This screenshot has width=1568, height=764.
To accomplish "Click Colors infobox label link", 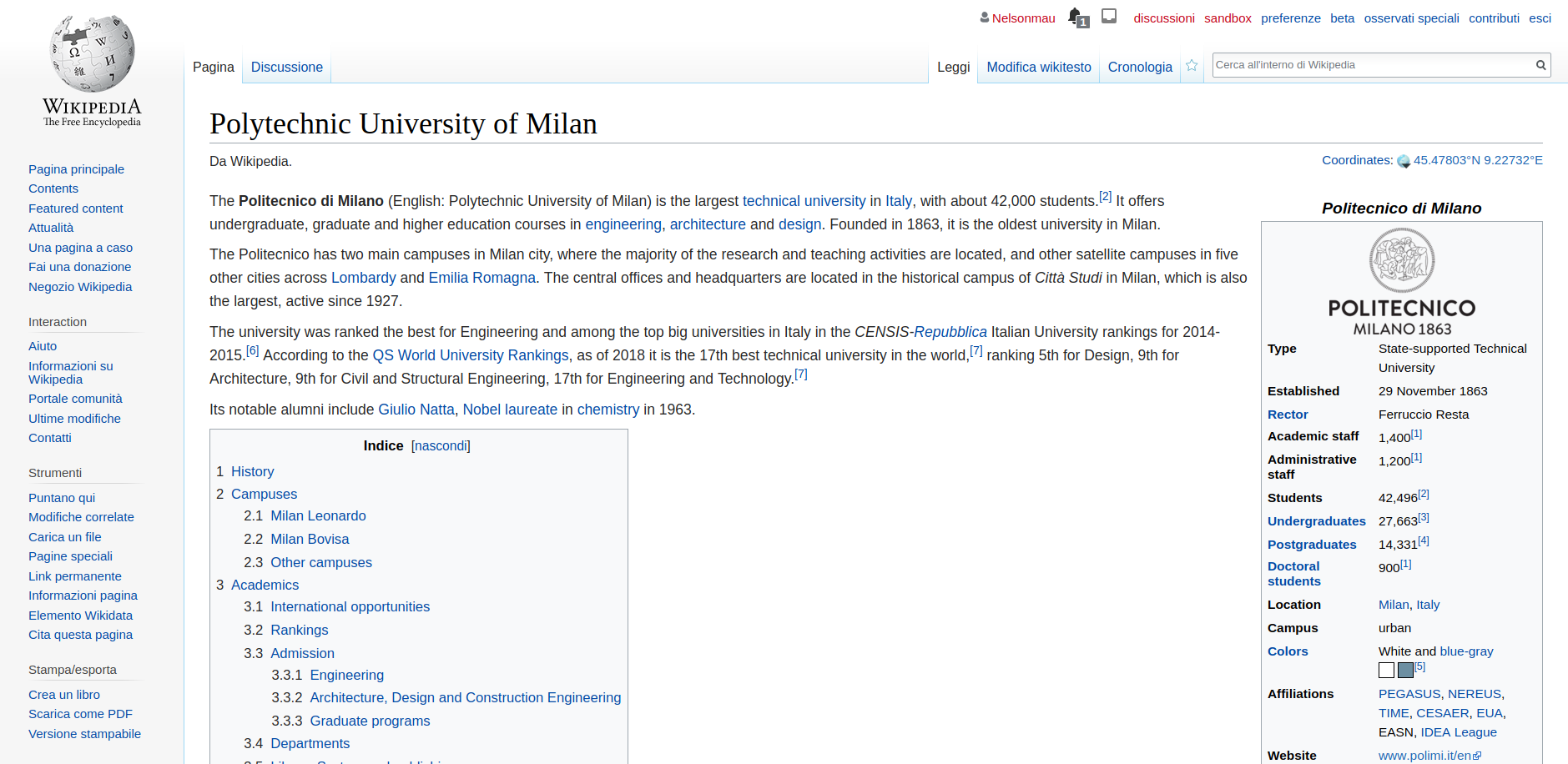I will pos(1288,651).
